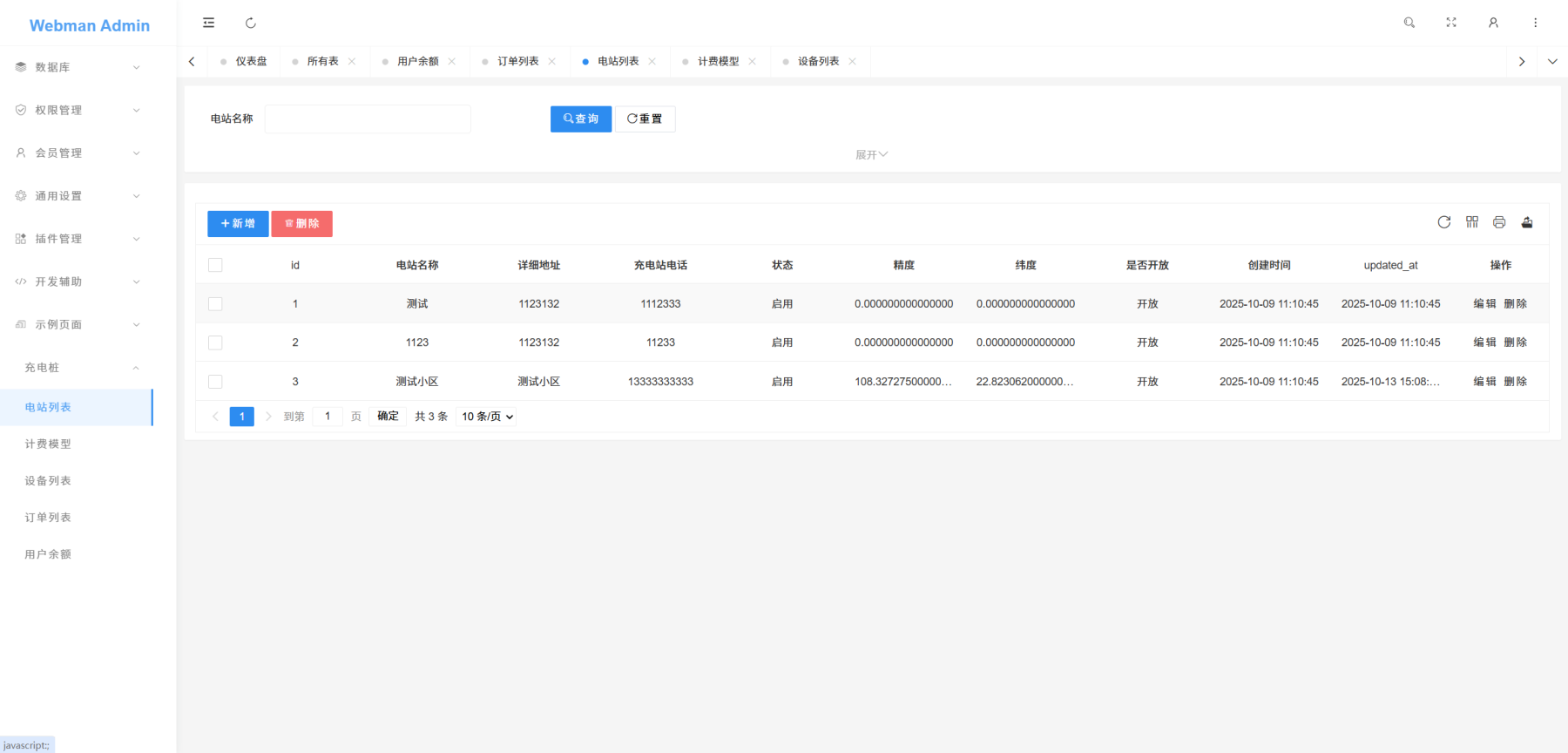This screenshot has width=1568, height=753.
Task: Expand the 权限管理 sidebar menu
Action: pyautogui.click(x=77, y=110)
